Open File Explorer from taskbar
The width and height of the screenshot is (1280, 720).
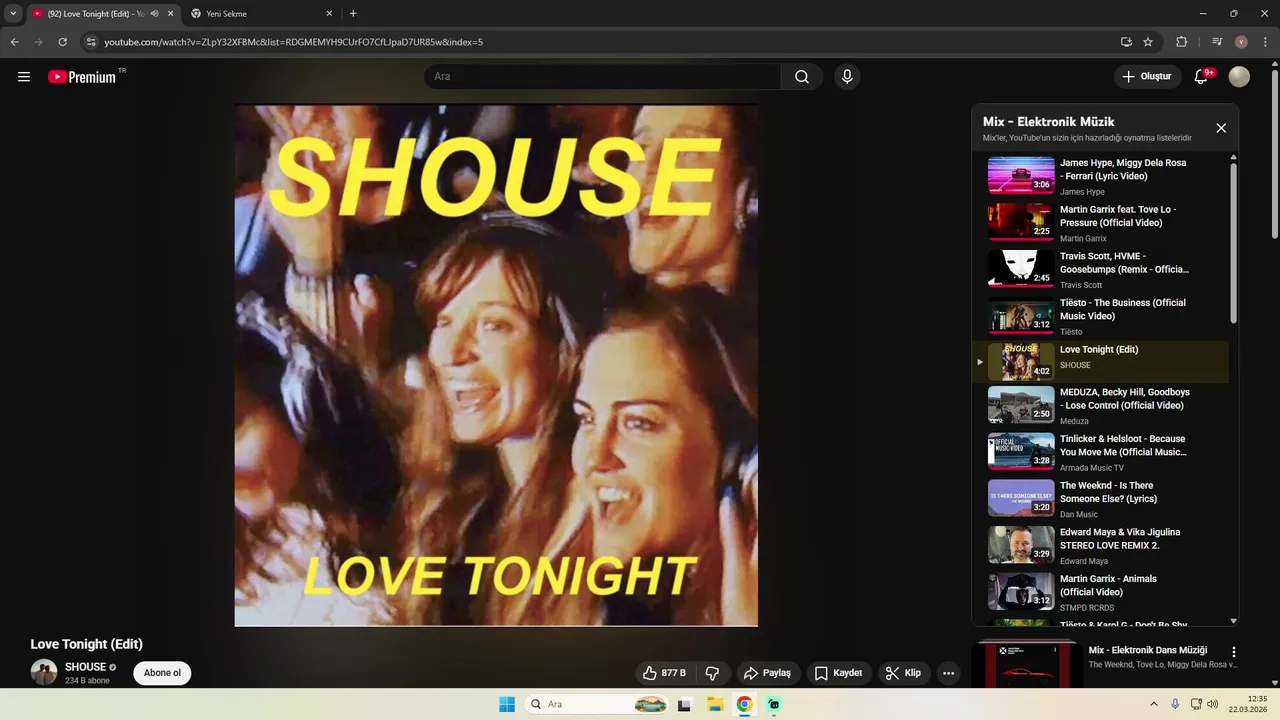(x=715, y=704)
